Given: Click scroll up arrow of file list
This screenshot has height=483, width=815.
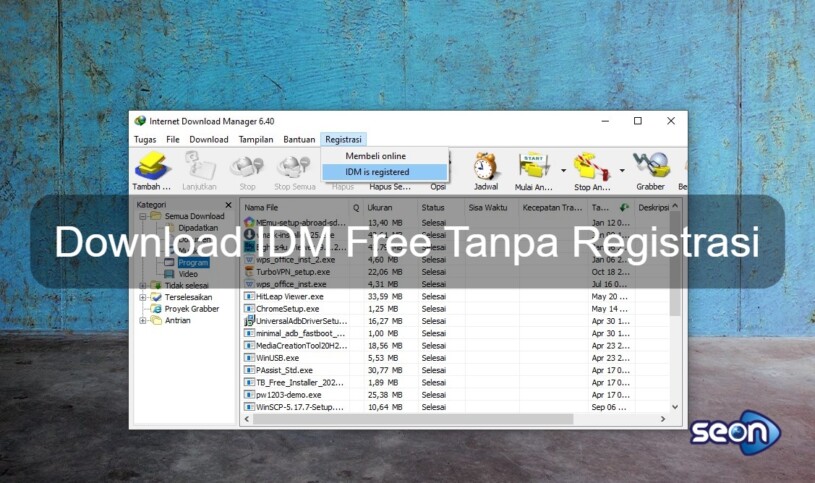Looking at the screenshot, I should coord(675,206).
